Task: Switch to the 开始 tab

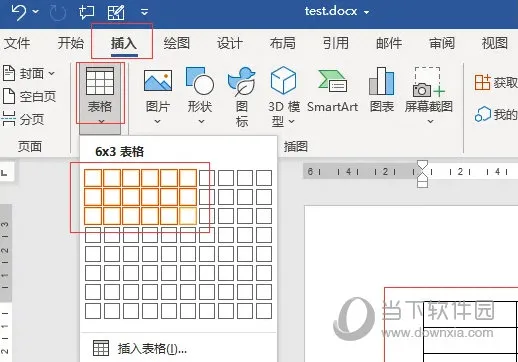Action: click(x=71, y=43)
